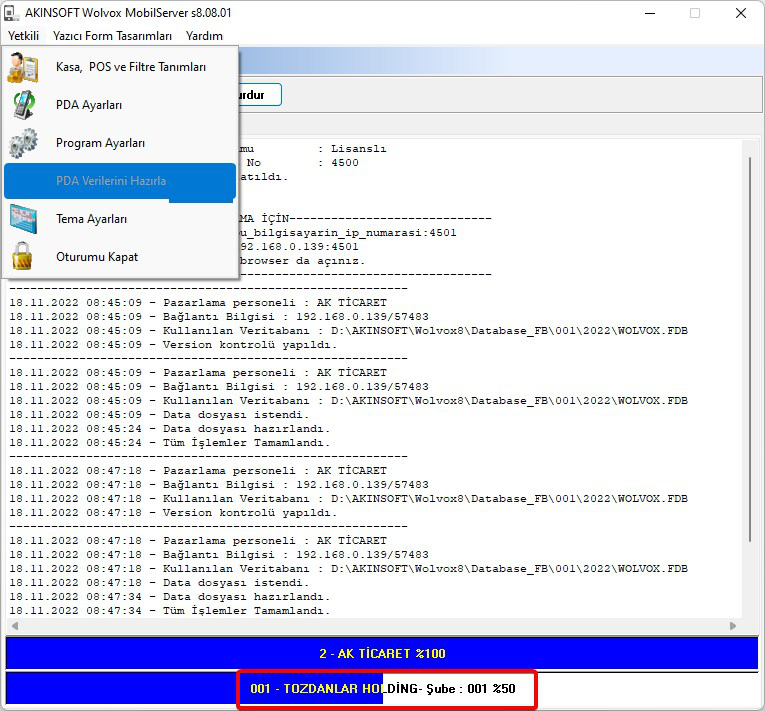Close the MobilServer window
The width and height of the screenshot is (765, 711).
click(x=741, y=13)
